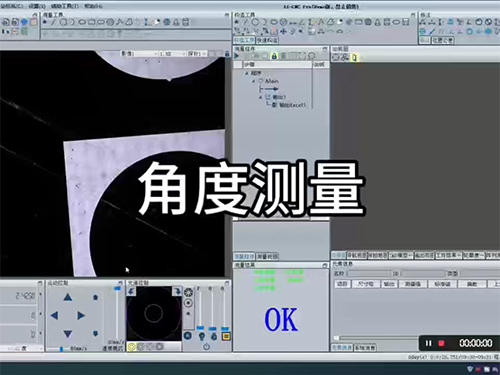The width and height of the screenshot is (500, 375).
Task: Open the 帮助(H) menu
Action: click(93, 6)
